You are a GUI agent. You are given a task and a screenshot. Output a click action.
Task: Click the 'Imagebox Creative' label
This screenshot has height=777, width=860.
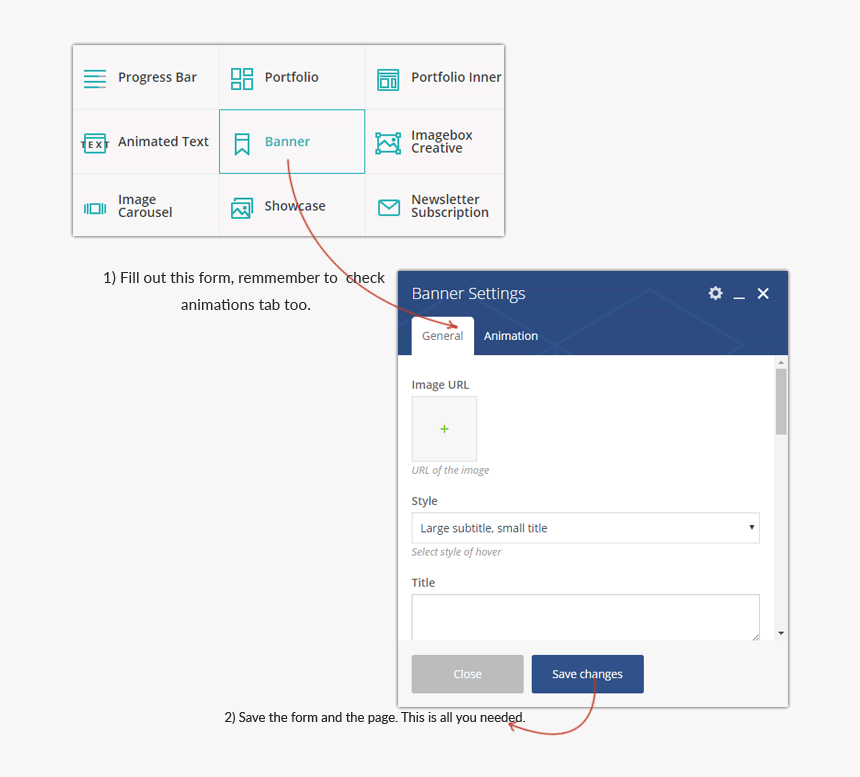pyautogui.click(x=442, y=141)
